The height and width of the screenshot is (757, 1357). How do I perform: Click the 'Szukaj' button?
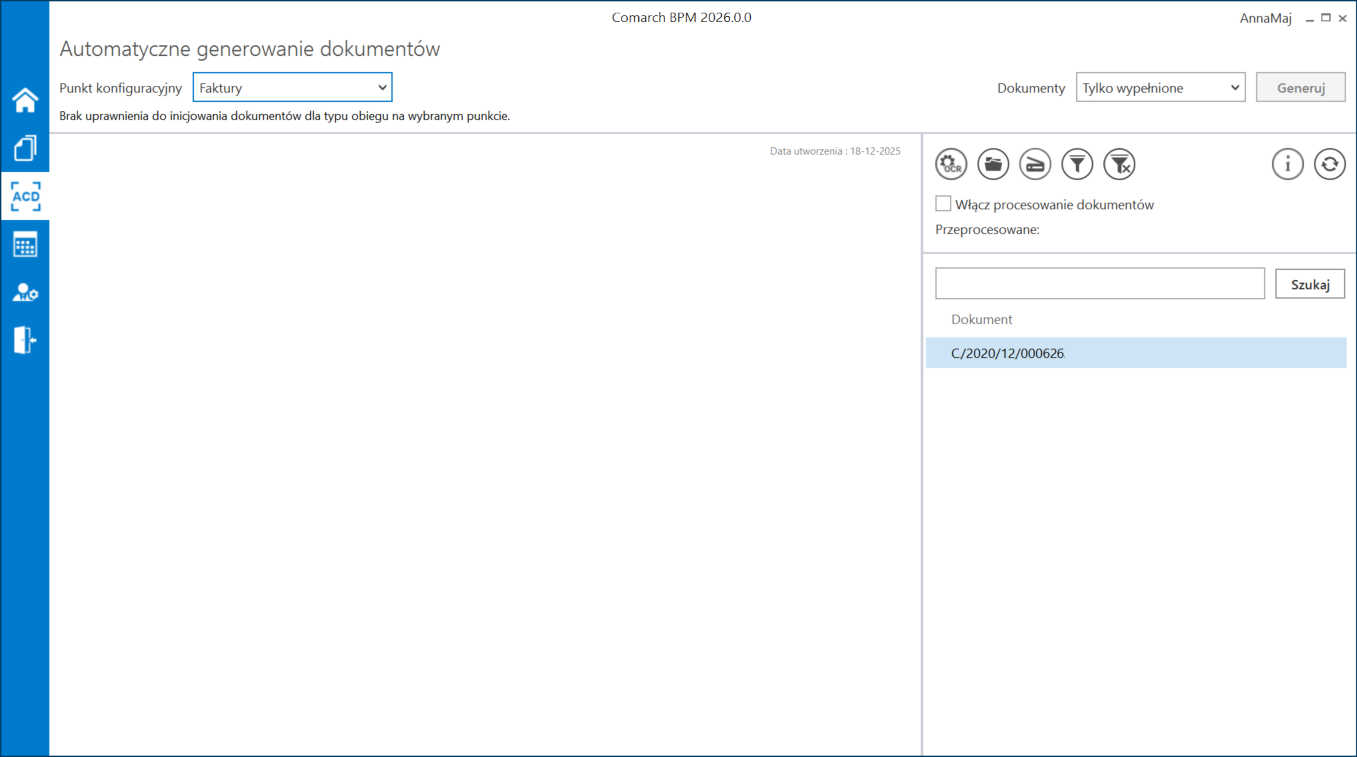click(1310, 284)
